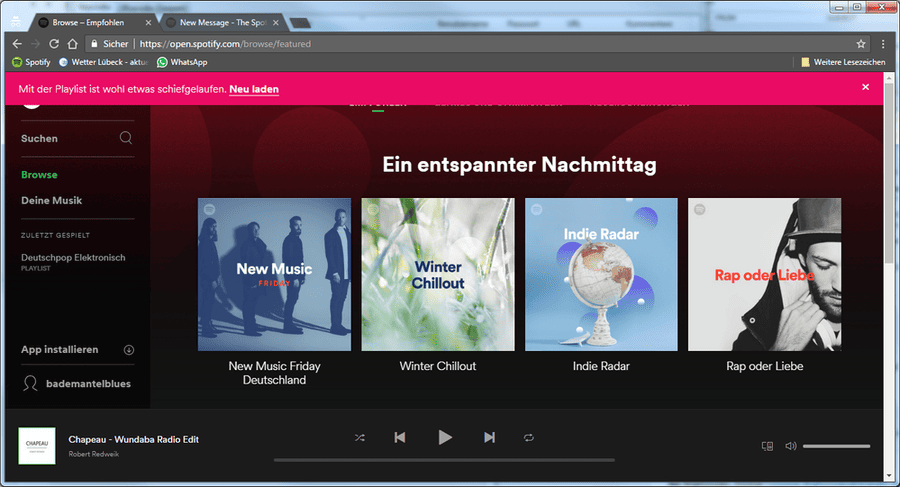Screen dimensions: 900x487
Task: Open Spotify bookmark
Action: (x=32, y=62)
